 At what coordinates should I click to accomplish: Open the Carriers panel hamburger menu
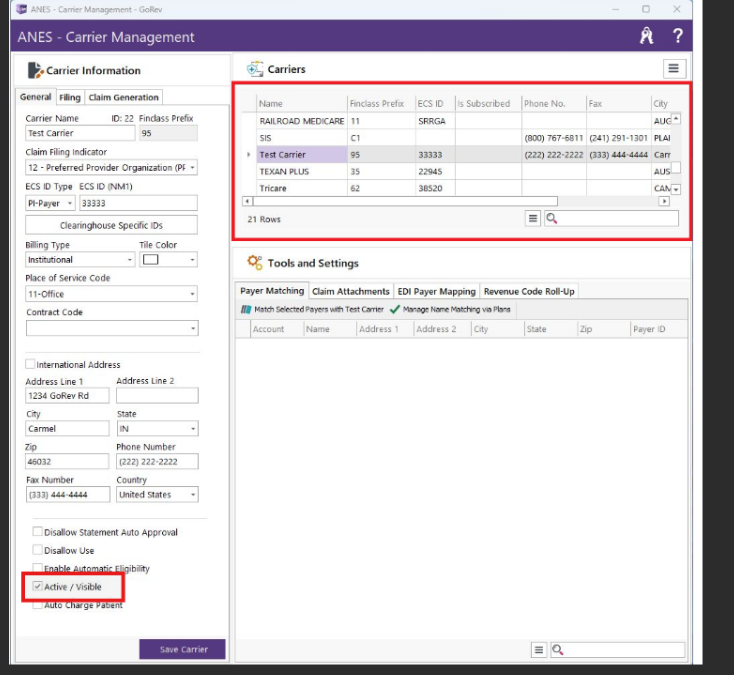(x=673, y=68)
